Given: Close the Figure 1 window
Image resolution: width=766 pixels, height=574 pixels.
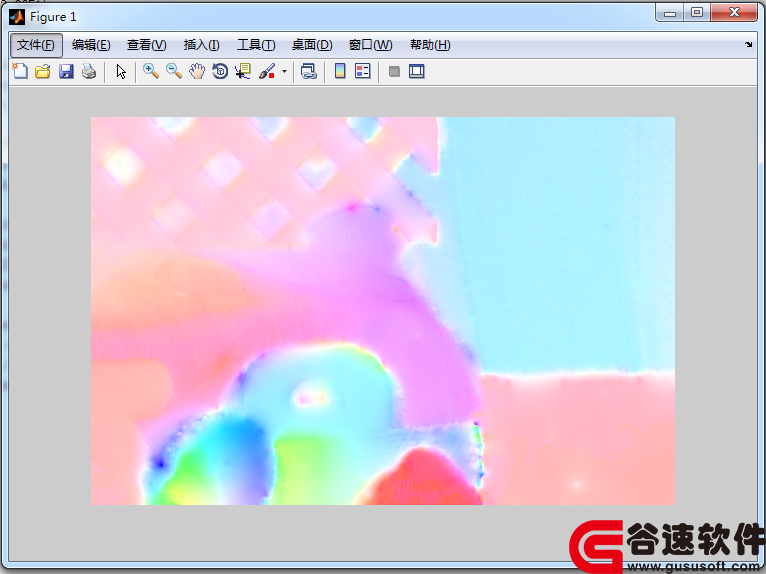Looking at the screenshot, I should [x=734, y=13].
